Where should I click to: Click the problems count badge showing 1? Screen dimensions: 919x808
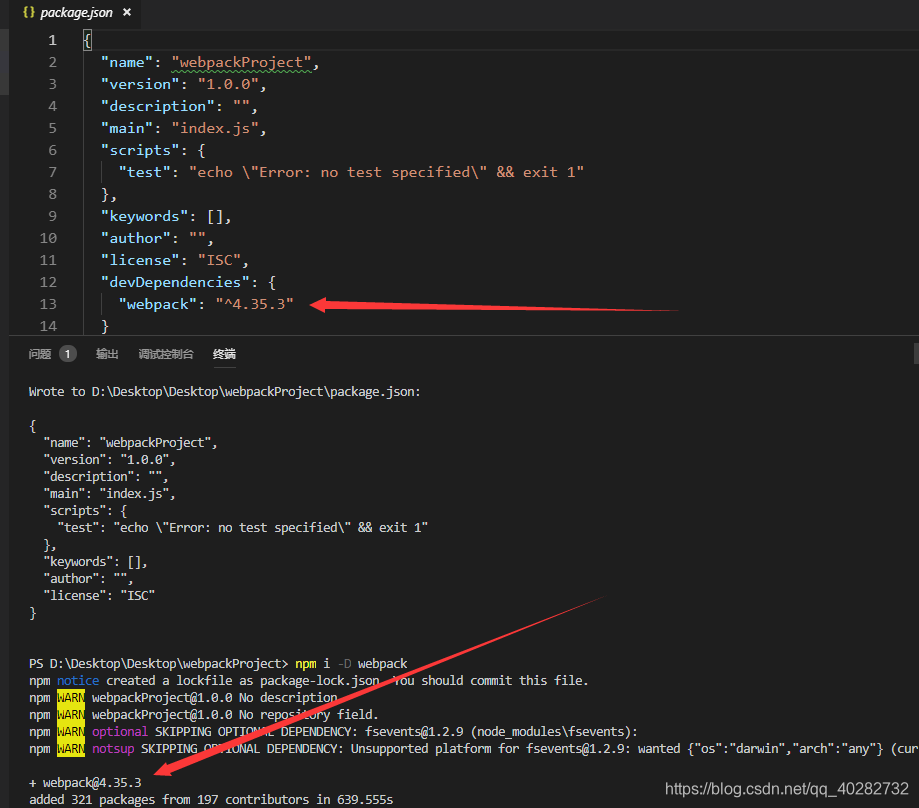click(68, 354)
